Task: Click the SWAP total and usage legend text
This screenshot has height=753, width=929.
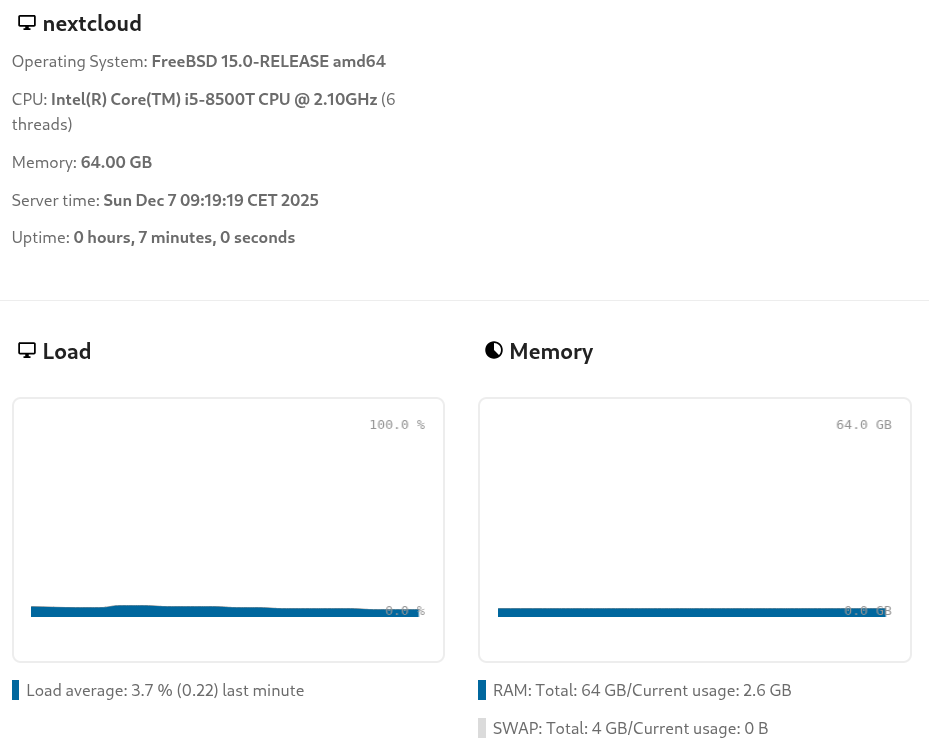Action: coord(630,728)
